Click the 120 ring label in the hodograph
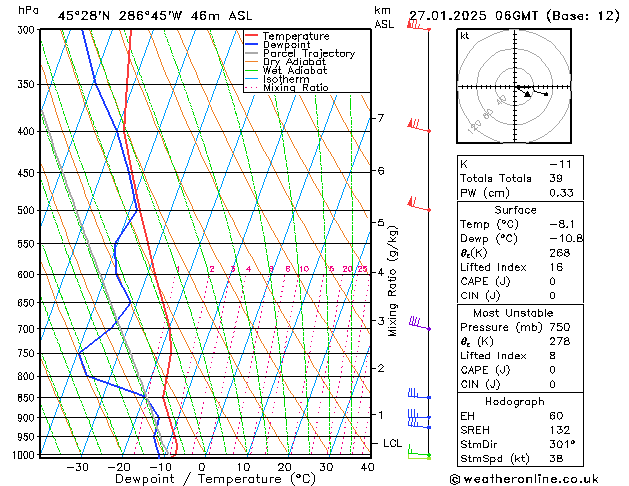Viewport: 629px width, 486px height. pos(475,126)
